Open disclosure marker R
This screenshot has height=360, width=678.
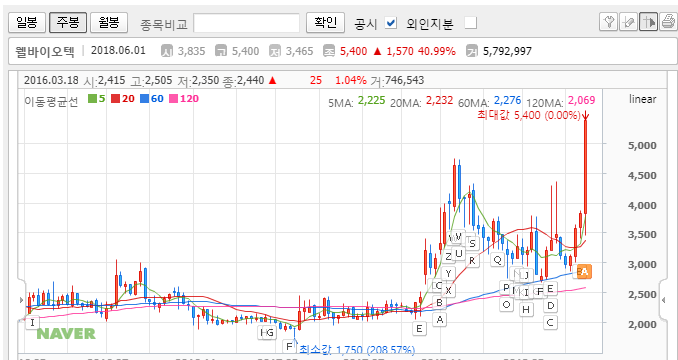click(472, 261)
